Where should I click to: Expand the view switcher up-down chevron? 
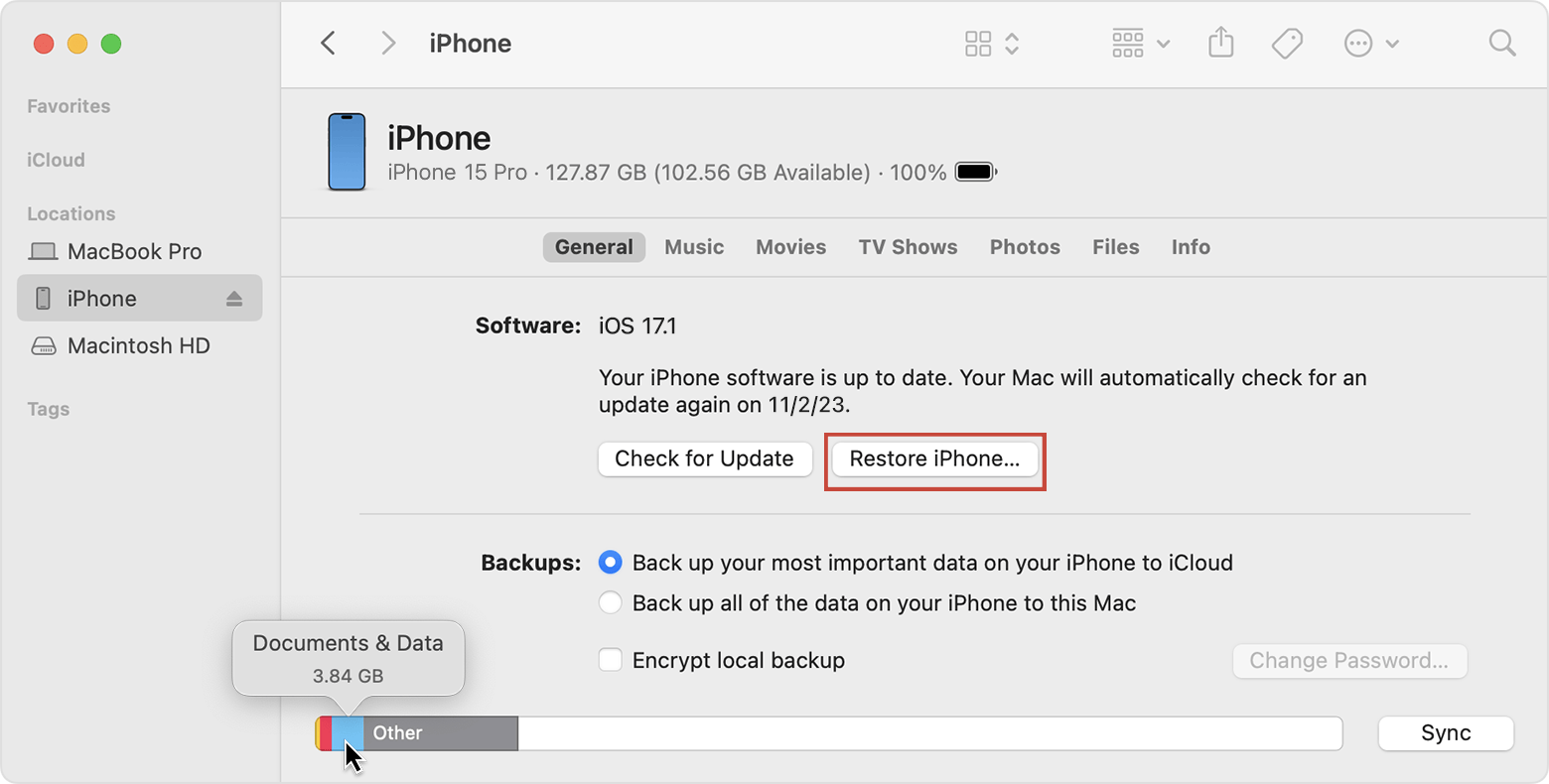tap(1012, 44)
